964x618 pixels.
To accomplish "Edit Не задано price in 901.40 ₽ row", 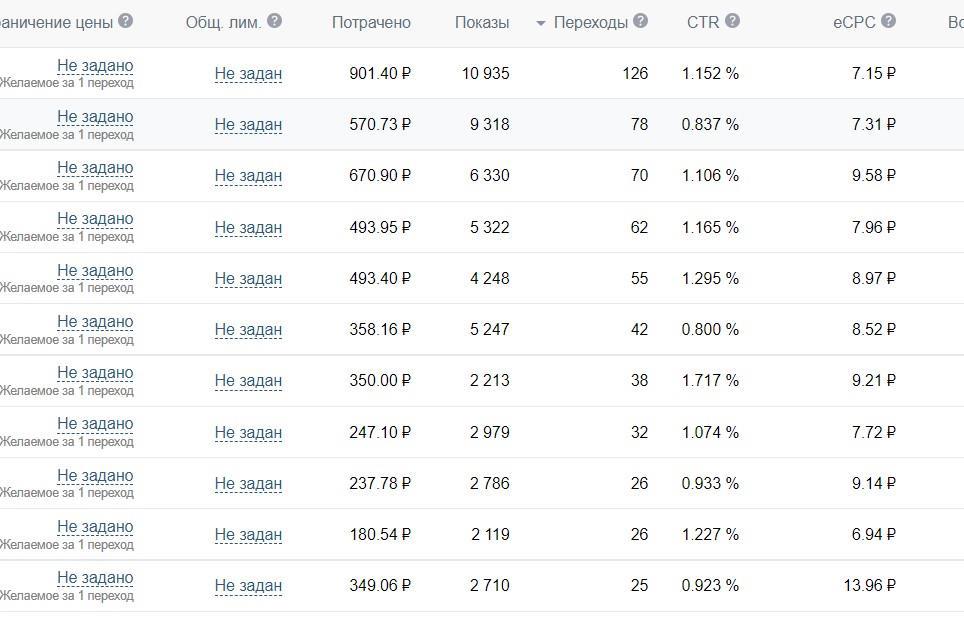I will pos(95,66).
